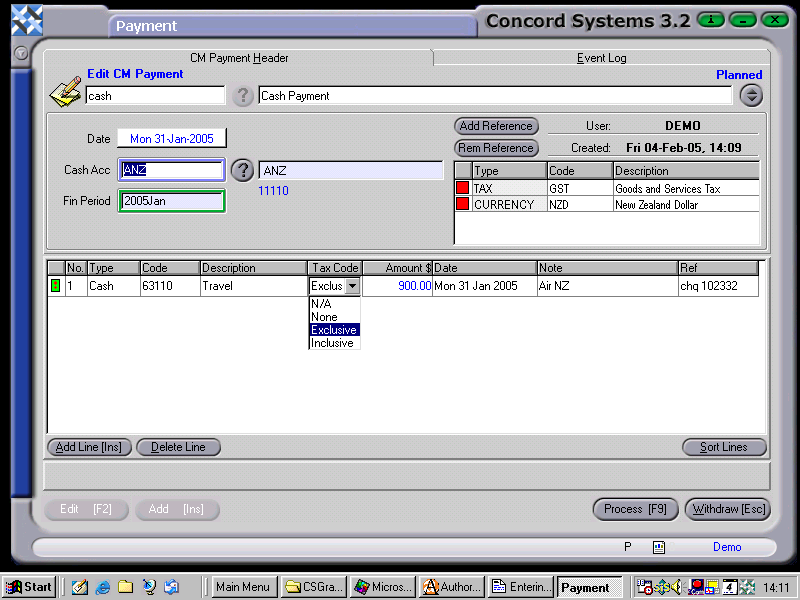Click the circled icon on left sidebar edge
The image size is (800, 600).
(19, 54)
